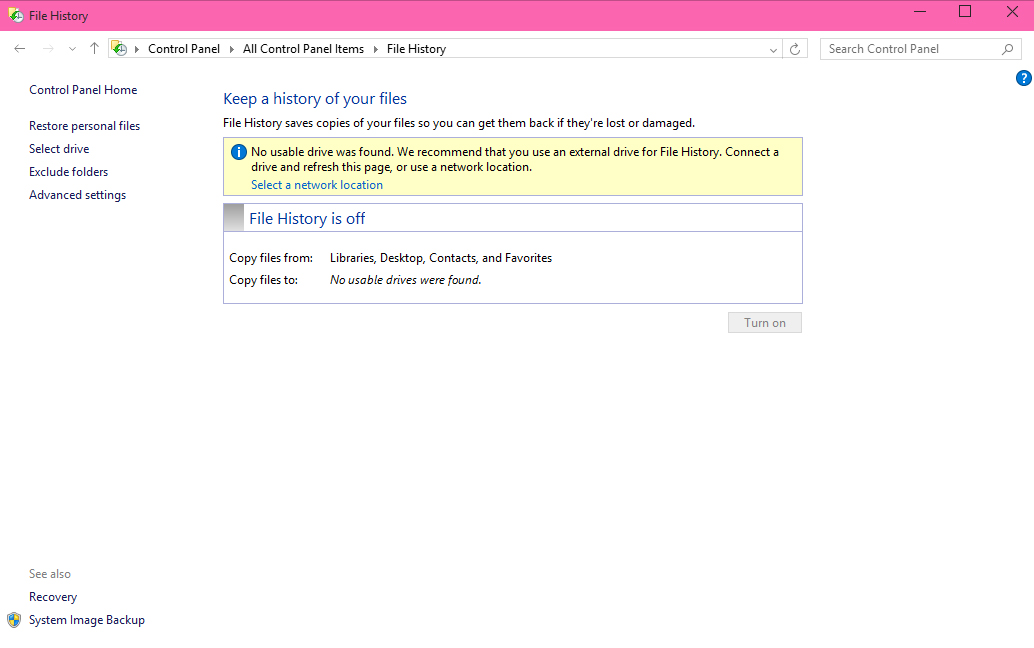
Task: Click the File History title bar icon
Action: click(16, 15)
